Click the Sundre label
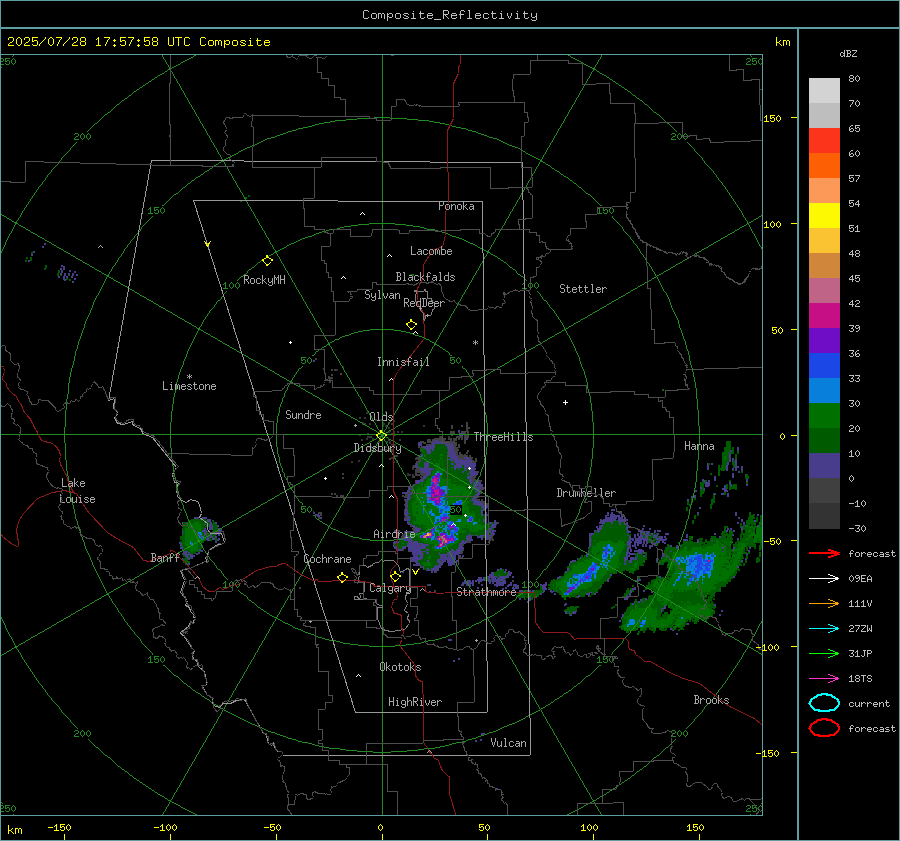Image resolution: width=900 pixels, height=841 pixels. pos(303,414)
